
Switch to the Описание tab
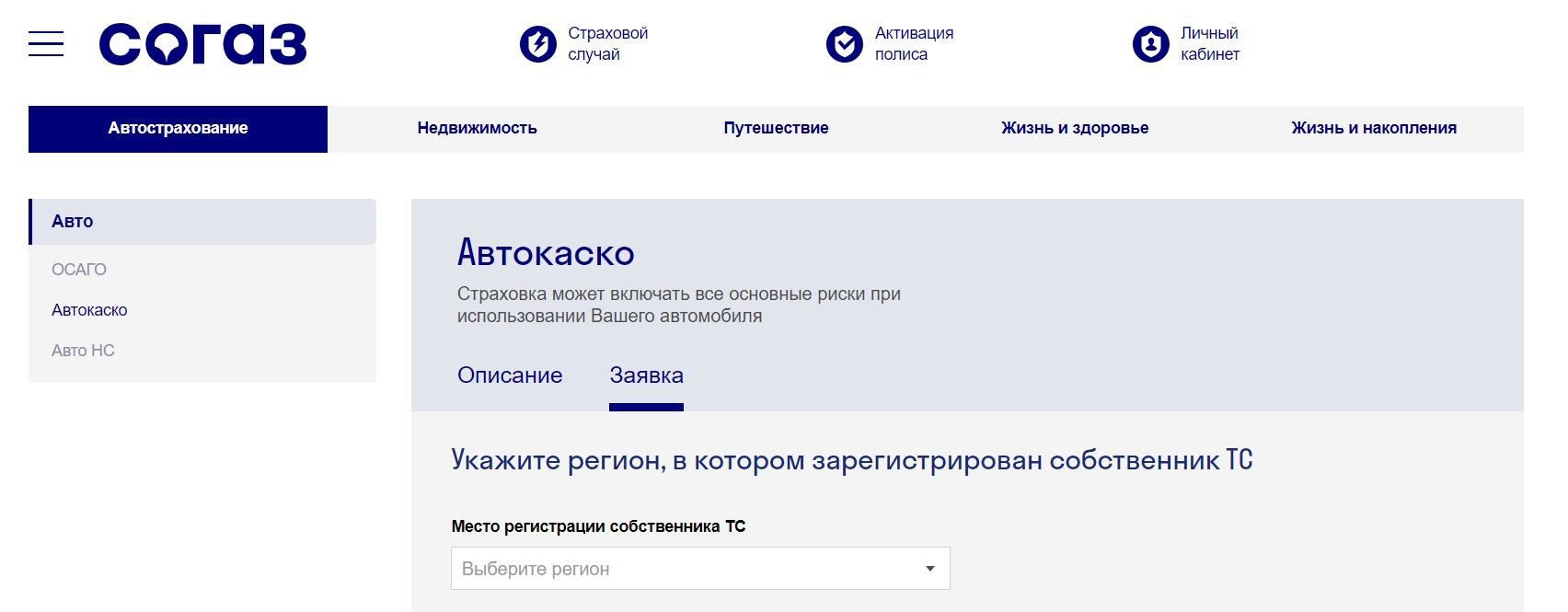(510, 375)
